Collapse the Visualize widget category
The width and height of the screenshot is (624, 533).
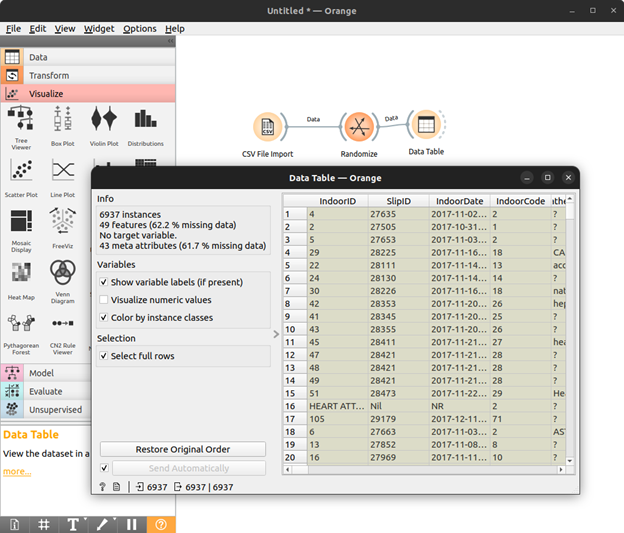click(x=88, y=94)
